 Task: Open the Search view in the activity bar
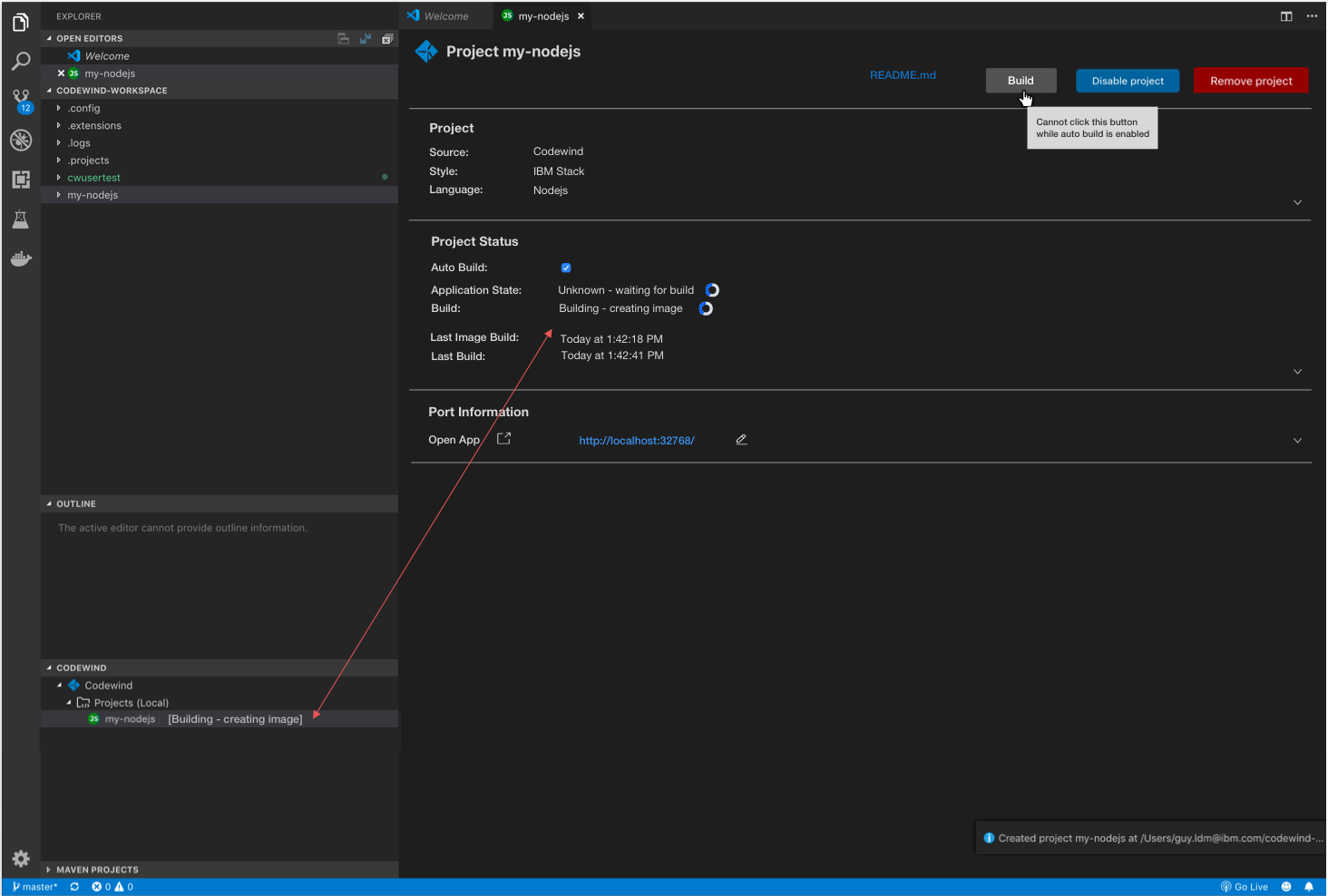click(x=20, y=61)
